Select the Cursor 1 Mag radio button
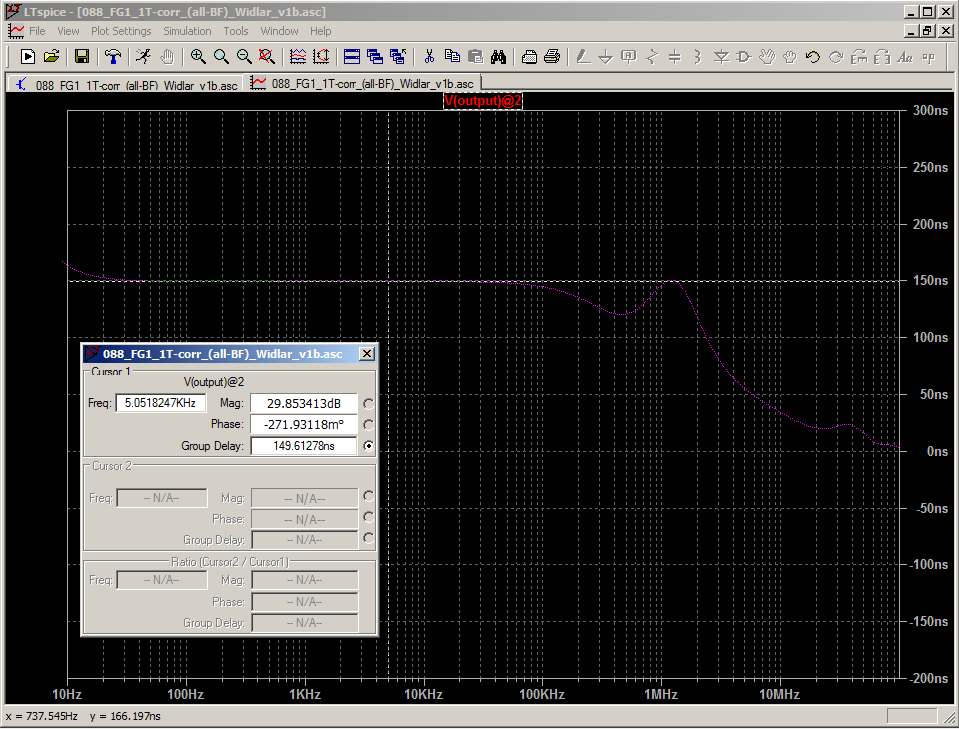 click(369, 404)
